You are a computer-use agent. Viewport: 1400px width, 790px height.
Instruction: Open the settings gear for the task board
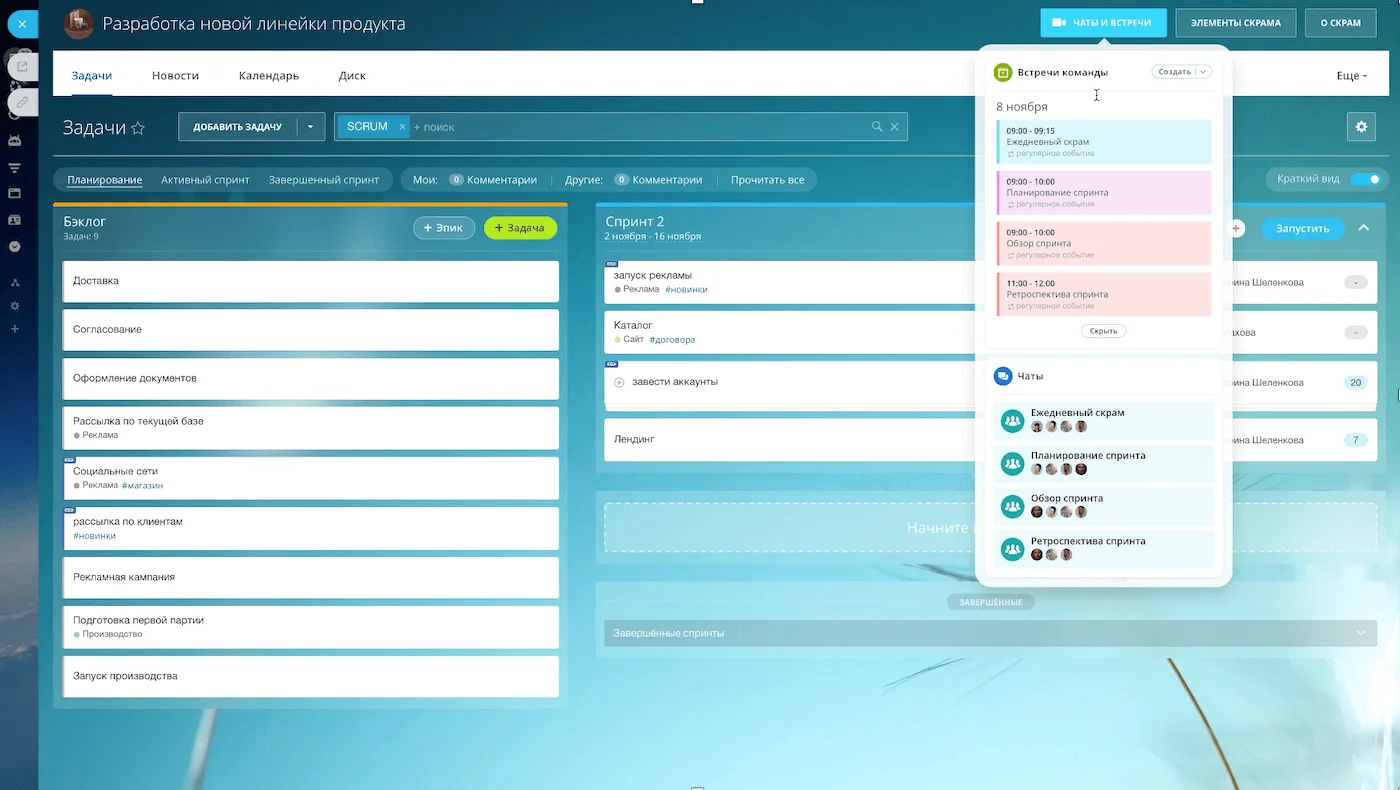1360,126
